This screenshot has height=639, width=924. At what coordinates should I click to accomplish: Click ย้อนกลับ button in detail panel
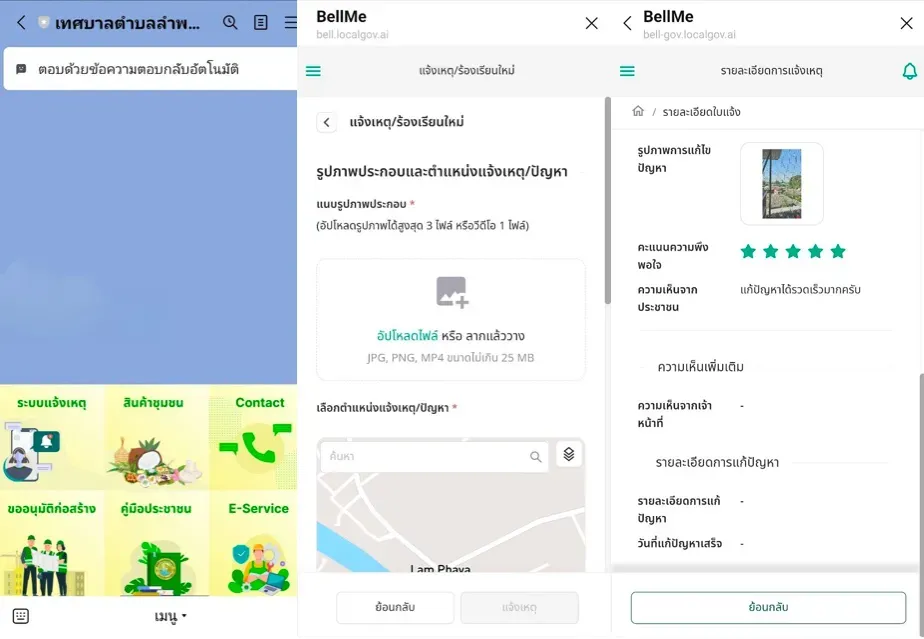(768, 607)
